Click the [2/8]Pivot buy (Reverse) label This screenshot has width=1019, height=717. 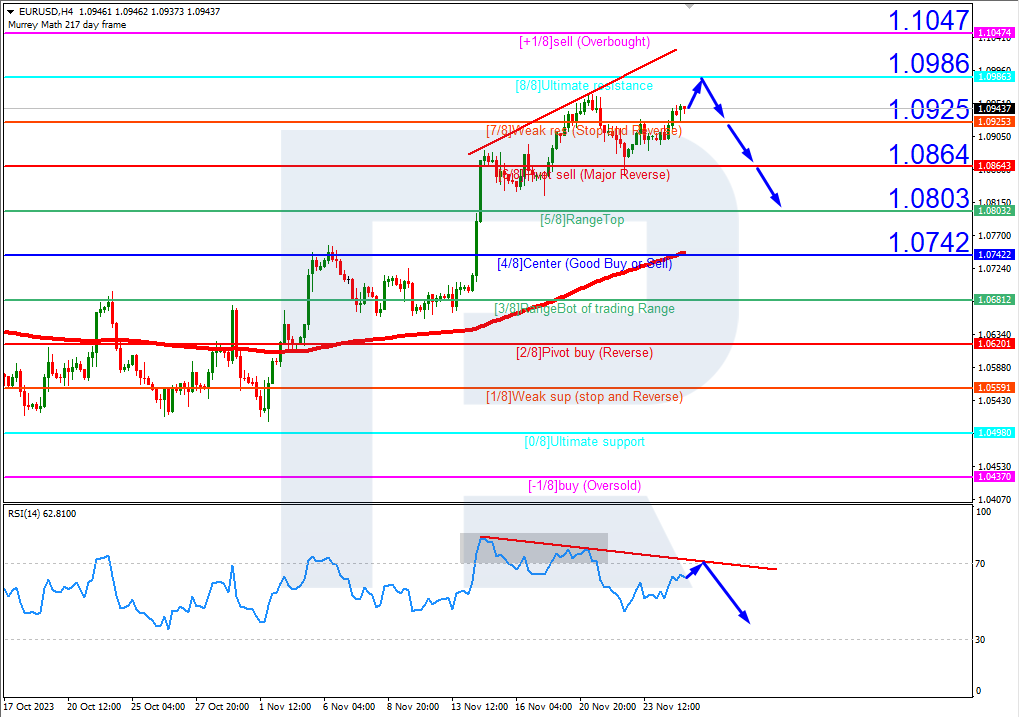click(x=585, y=353)
